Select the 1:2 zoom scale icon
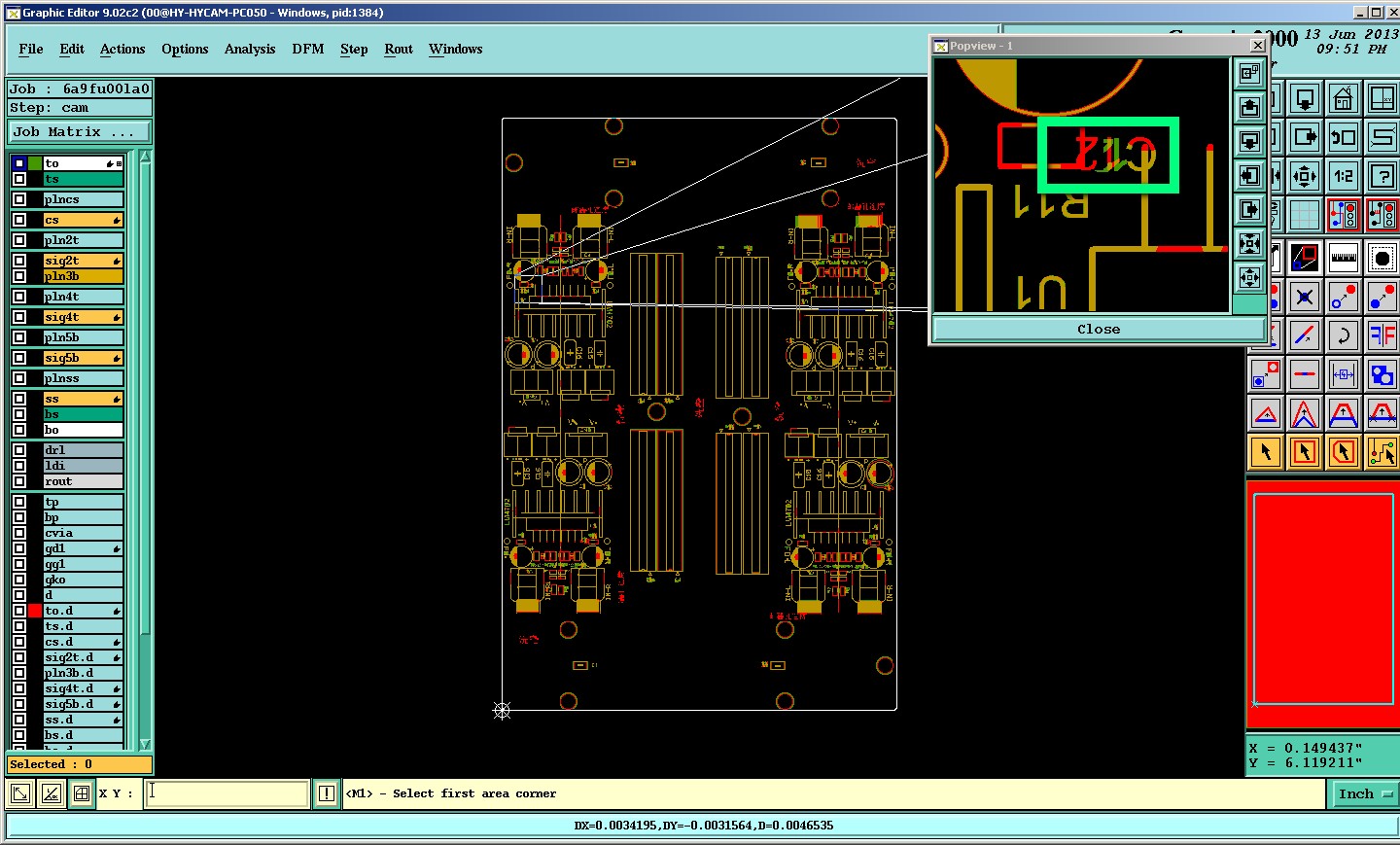1400x845 pixels. (x=1343, y=176)
